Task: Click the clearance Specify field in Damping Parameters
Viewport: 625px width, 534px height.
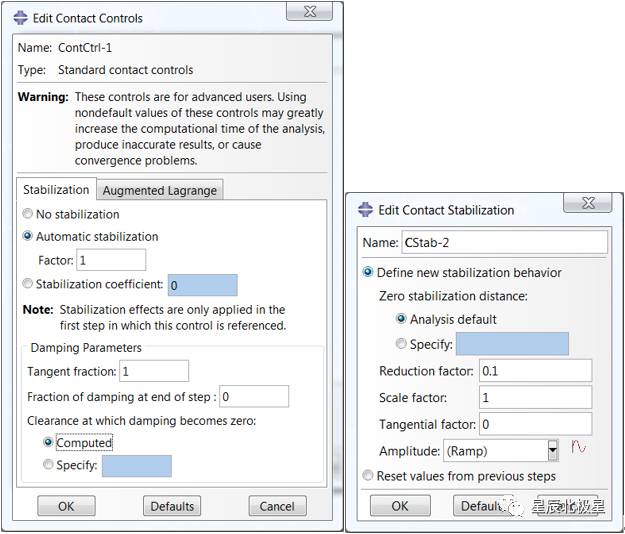Action: point(137,466)
